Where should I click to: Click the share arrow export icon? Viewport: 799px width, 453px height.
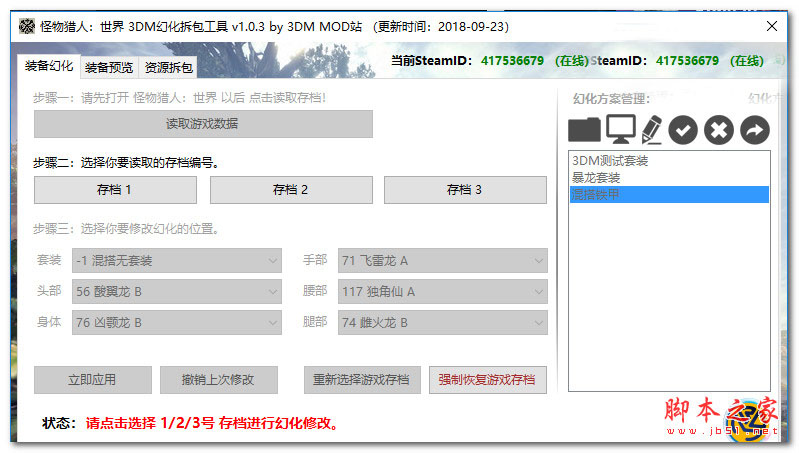pos(755,130)
